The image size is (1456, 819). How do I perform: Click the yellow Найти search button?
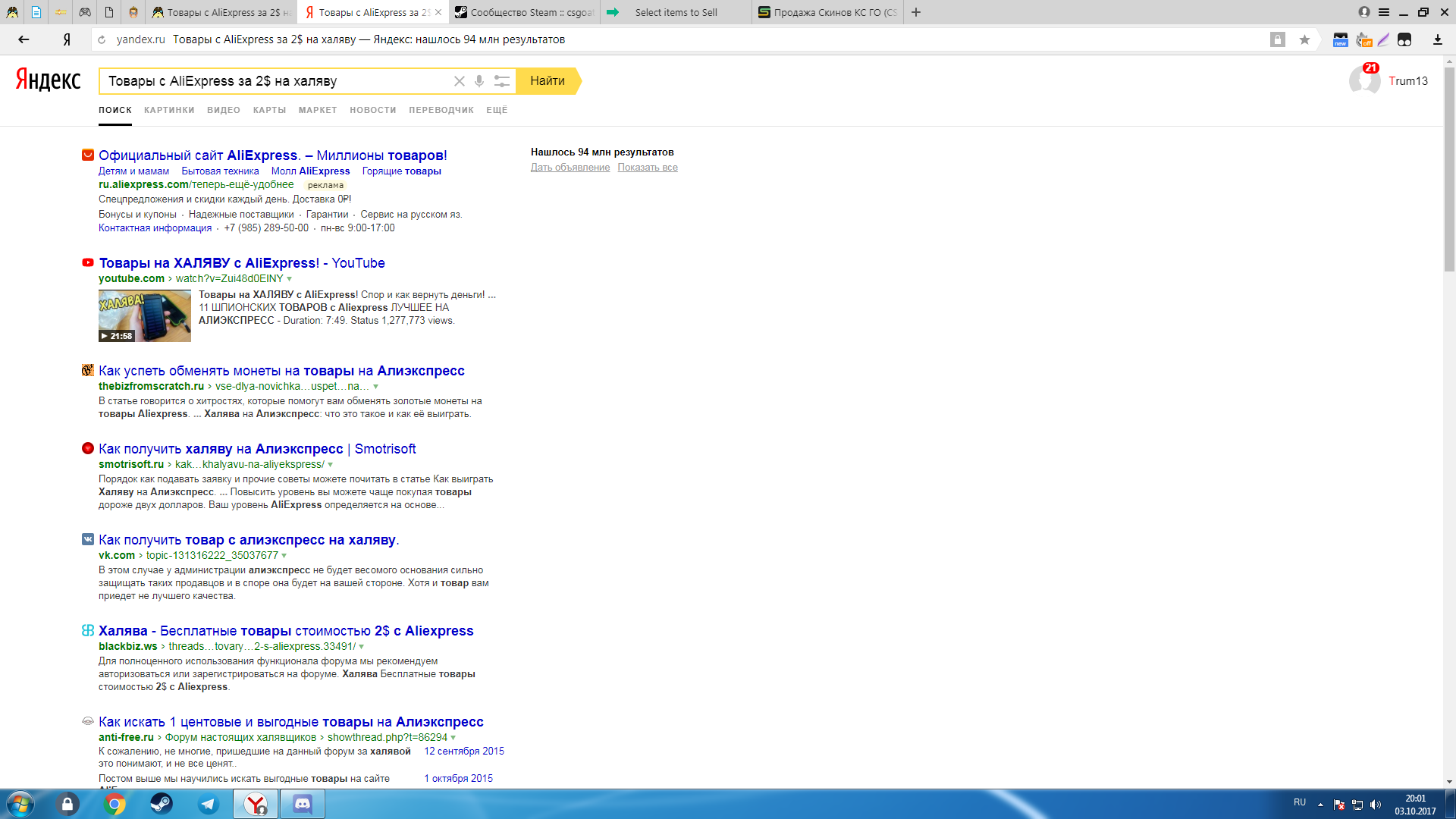548,81
